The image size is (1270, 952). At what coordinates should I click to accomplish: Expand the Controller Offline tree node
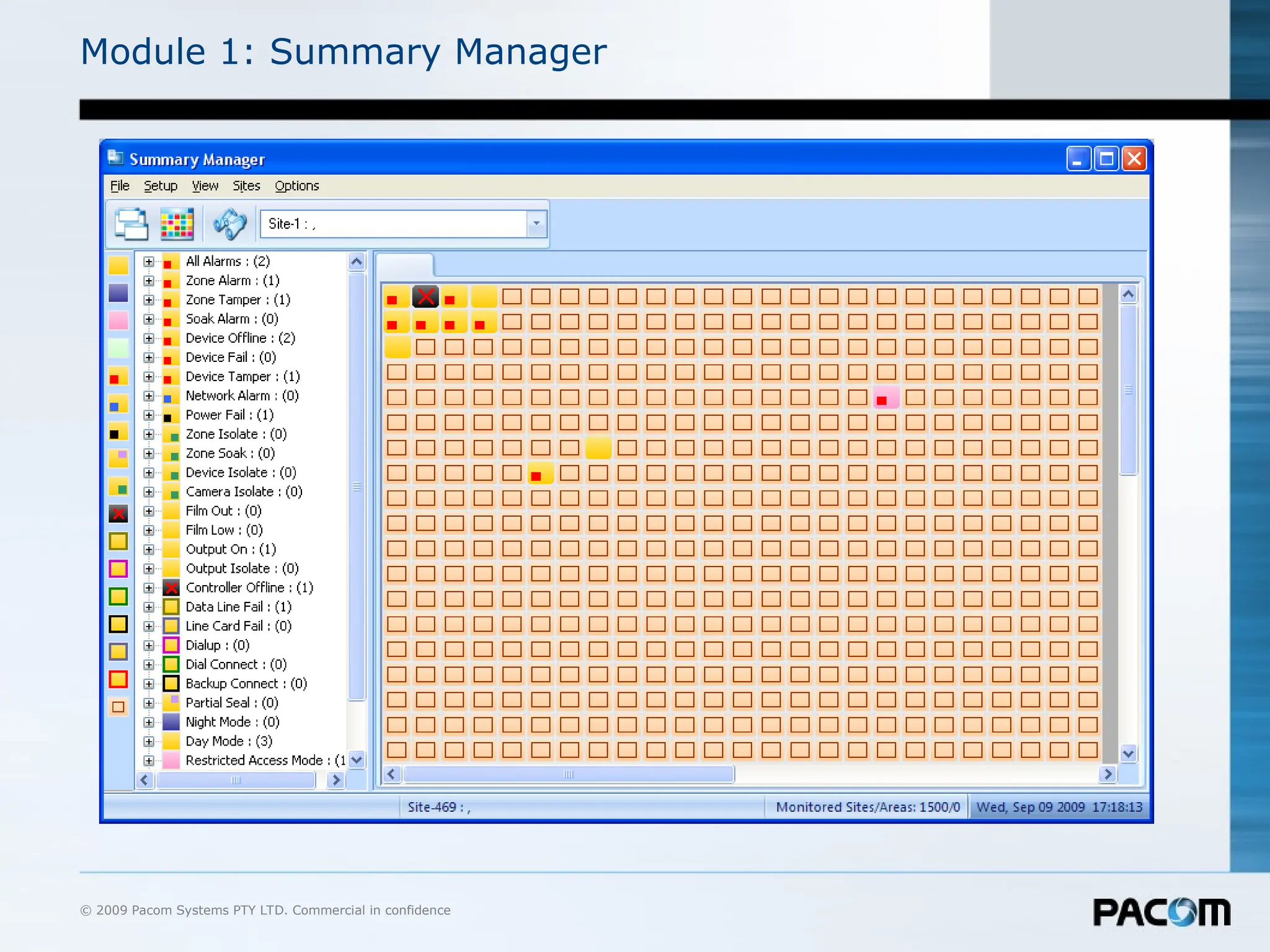149,588
